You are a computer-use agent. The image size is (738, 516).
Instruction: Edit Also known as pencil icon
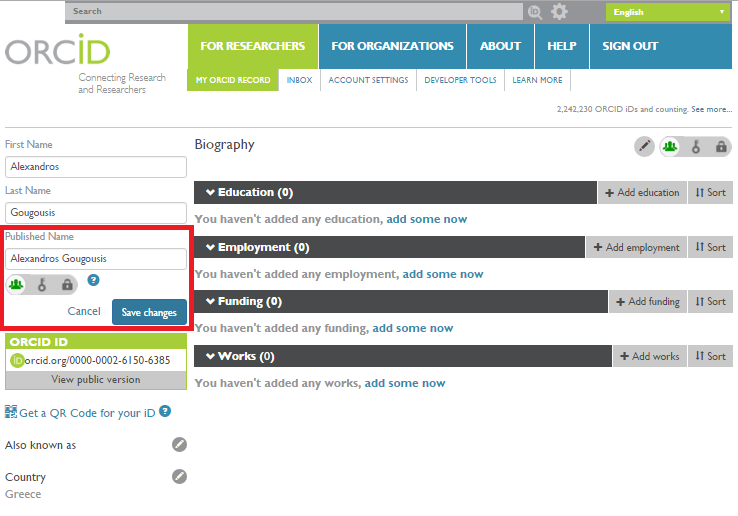(x=179, y=444)
